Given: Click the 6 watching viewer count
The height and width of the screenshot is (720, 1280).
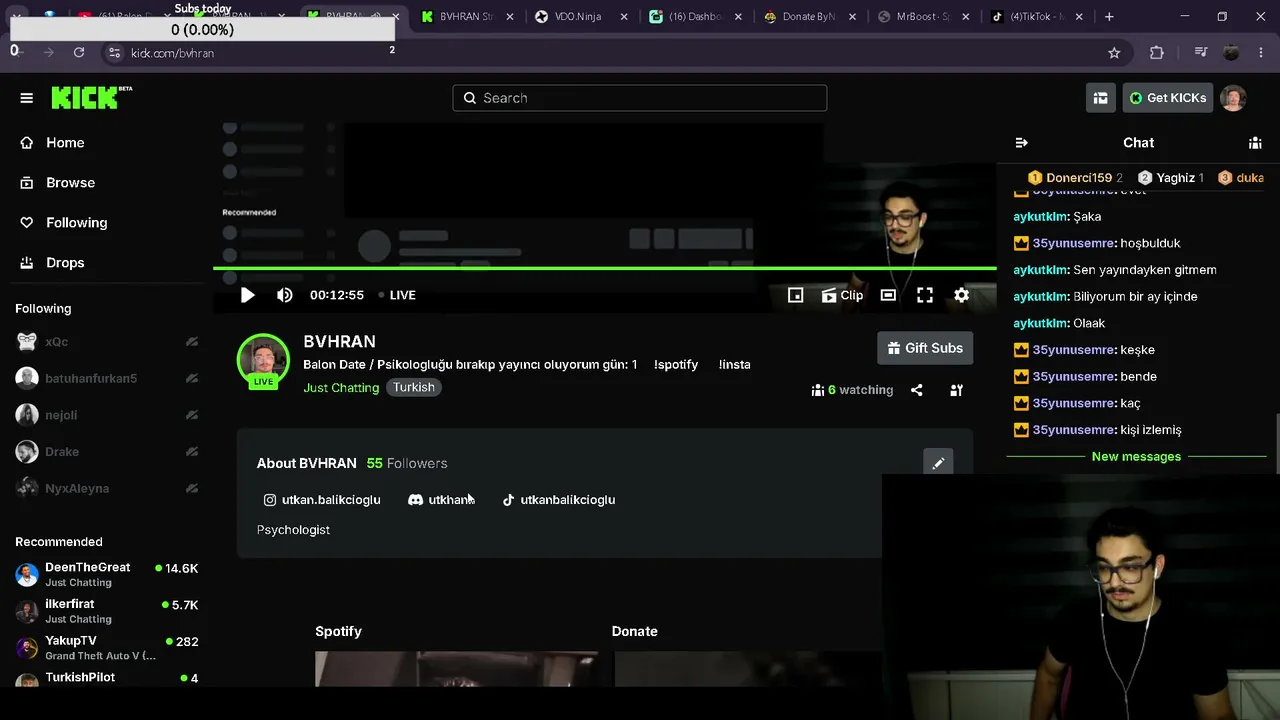Looking at the screenshot, I should 852,390.
